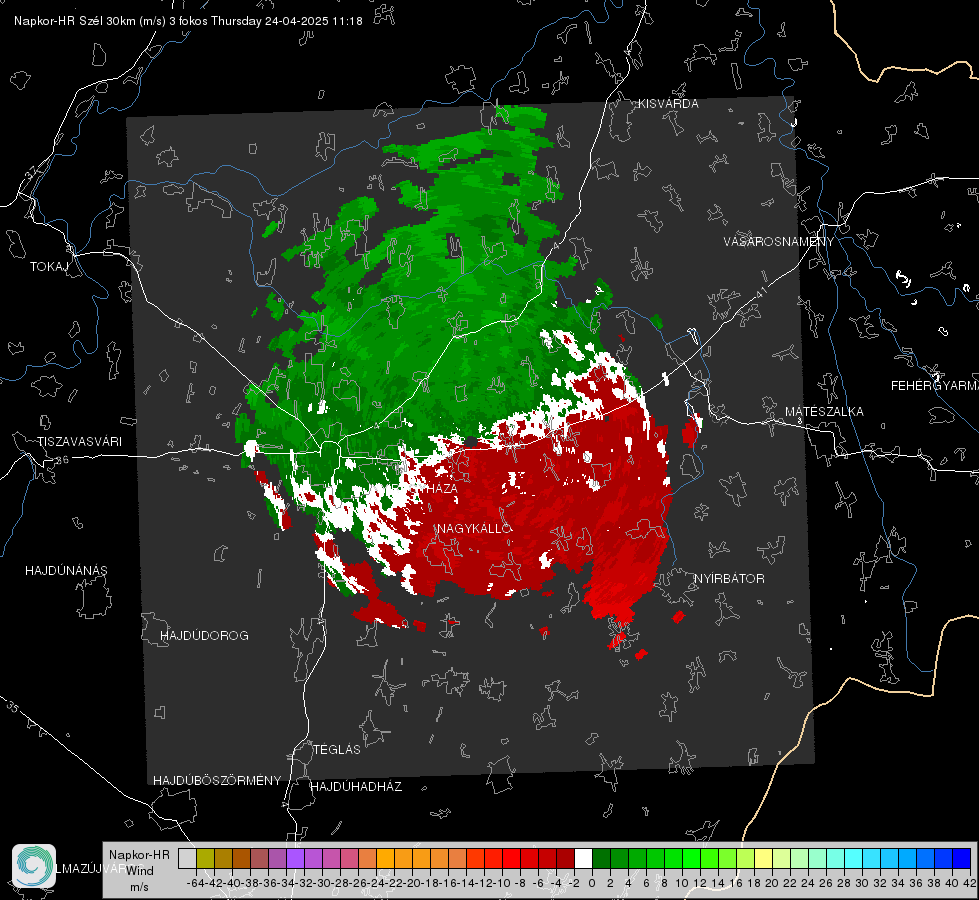Image resolution: width=979 pixels, height=900 pixels.
Task: Click the road number 35 marker
Action: pyautogui.click(x=14, y=706)
